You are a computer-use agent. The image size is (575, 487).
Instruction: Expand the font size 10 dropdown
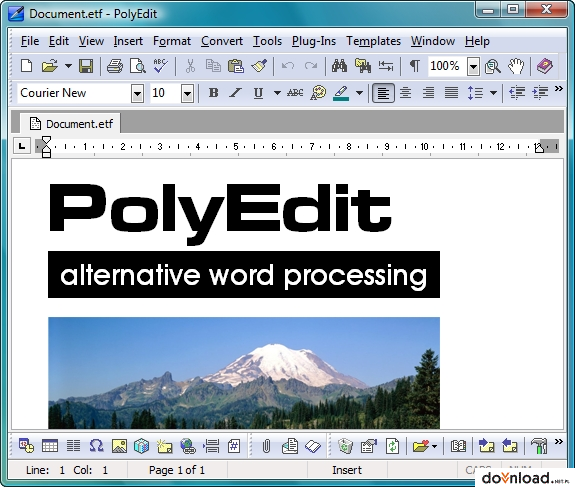click(x=187, y=94)
